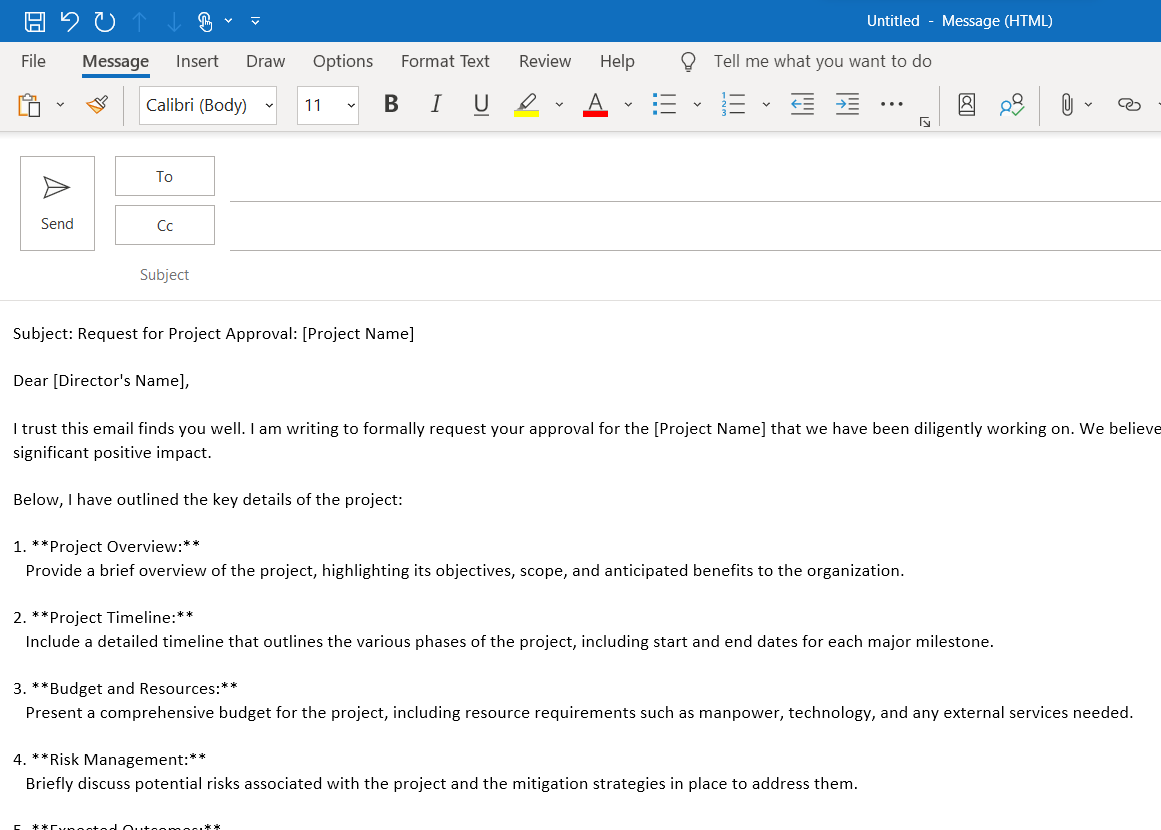Insert a bulleted list

click(664, 104)
